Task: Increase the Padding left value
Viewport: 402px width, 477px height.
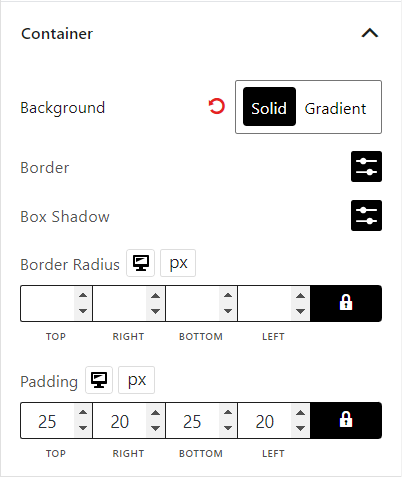Action: point(300,413)
